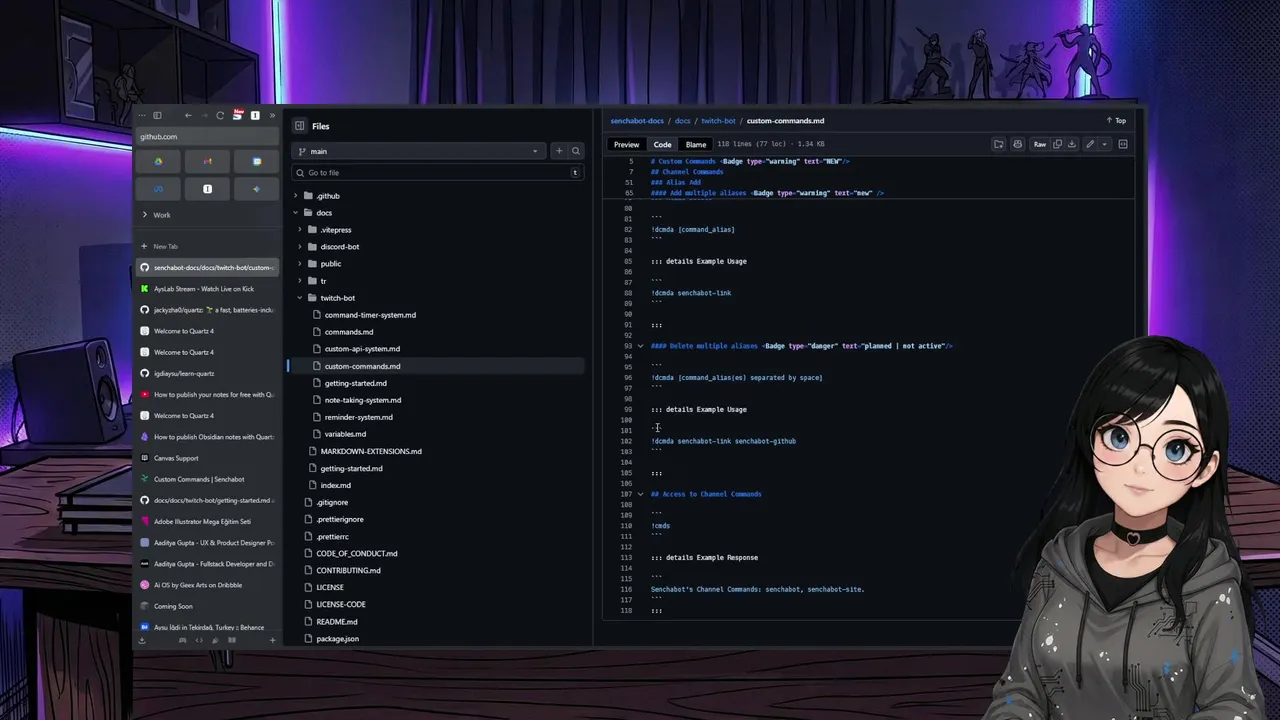This screenshot has height=720, width=1280.
Task: Switch to the Preview tab
Action: [626, 144]
